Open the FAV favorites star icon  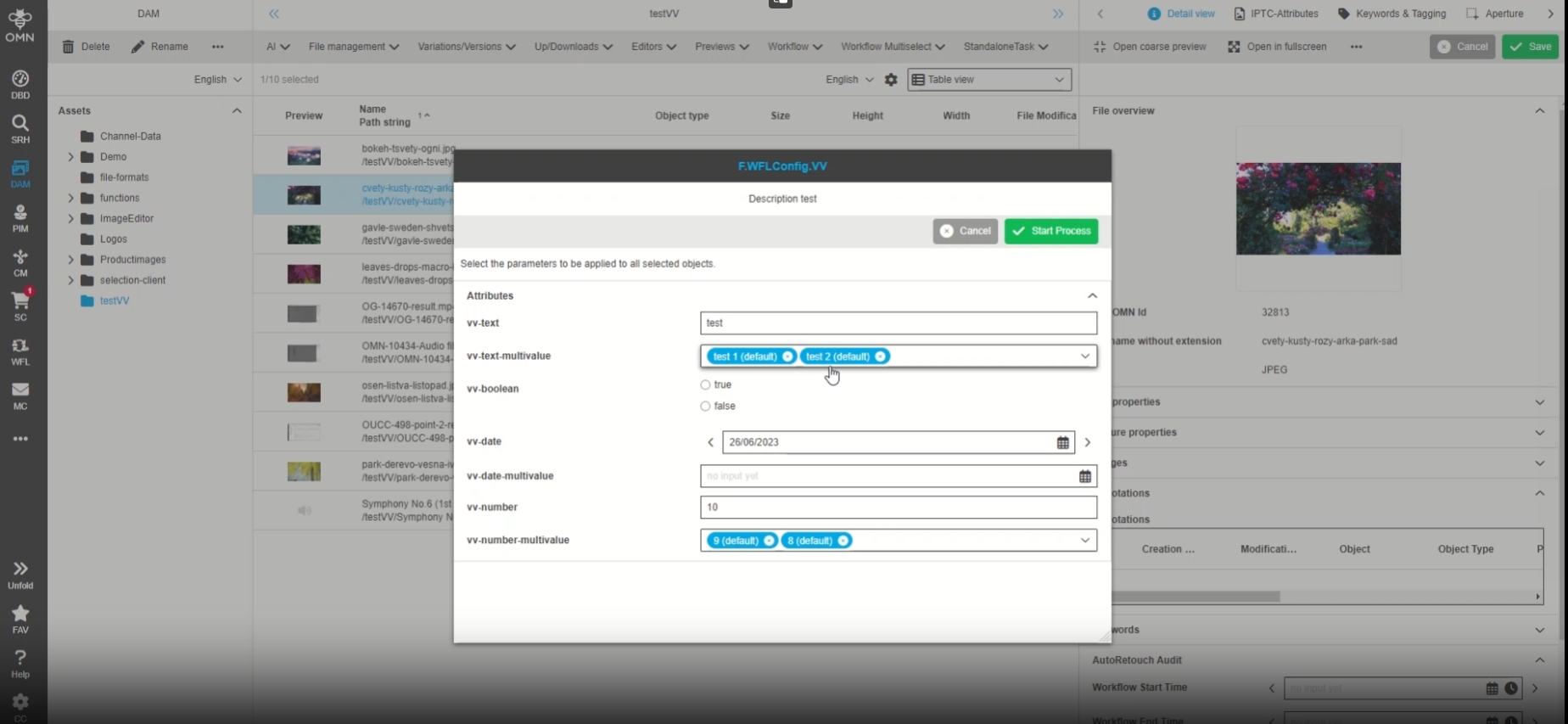pos(20,619)
